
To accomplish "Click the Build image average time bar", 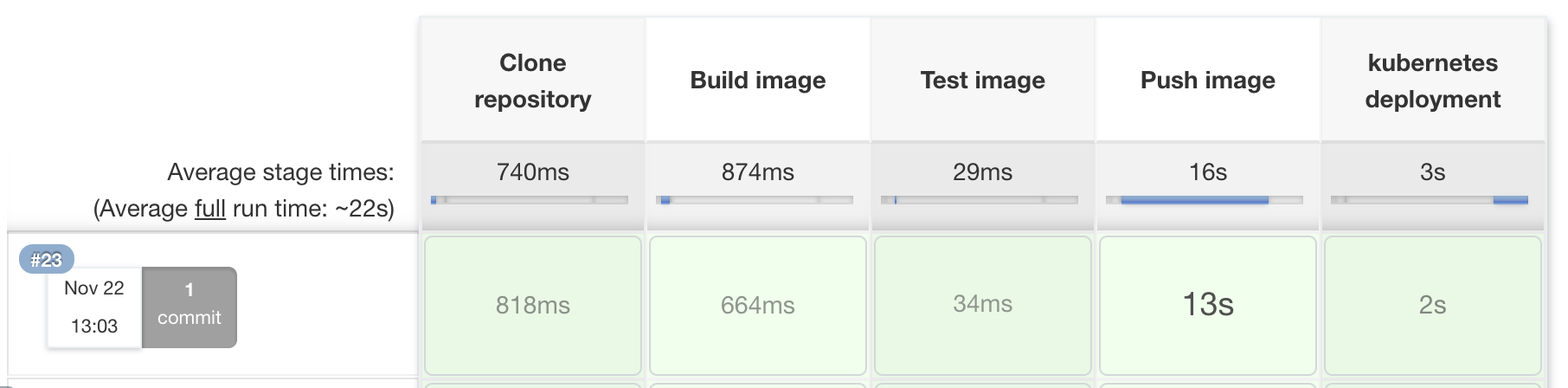I will point(755,200).
